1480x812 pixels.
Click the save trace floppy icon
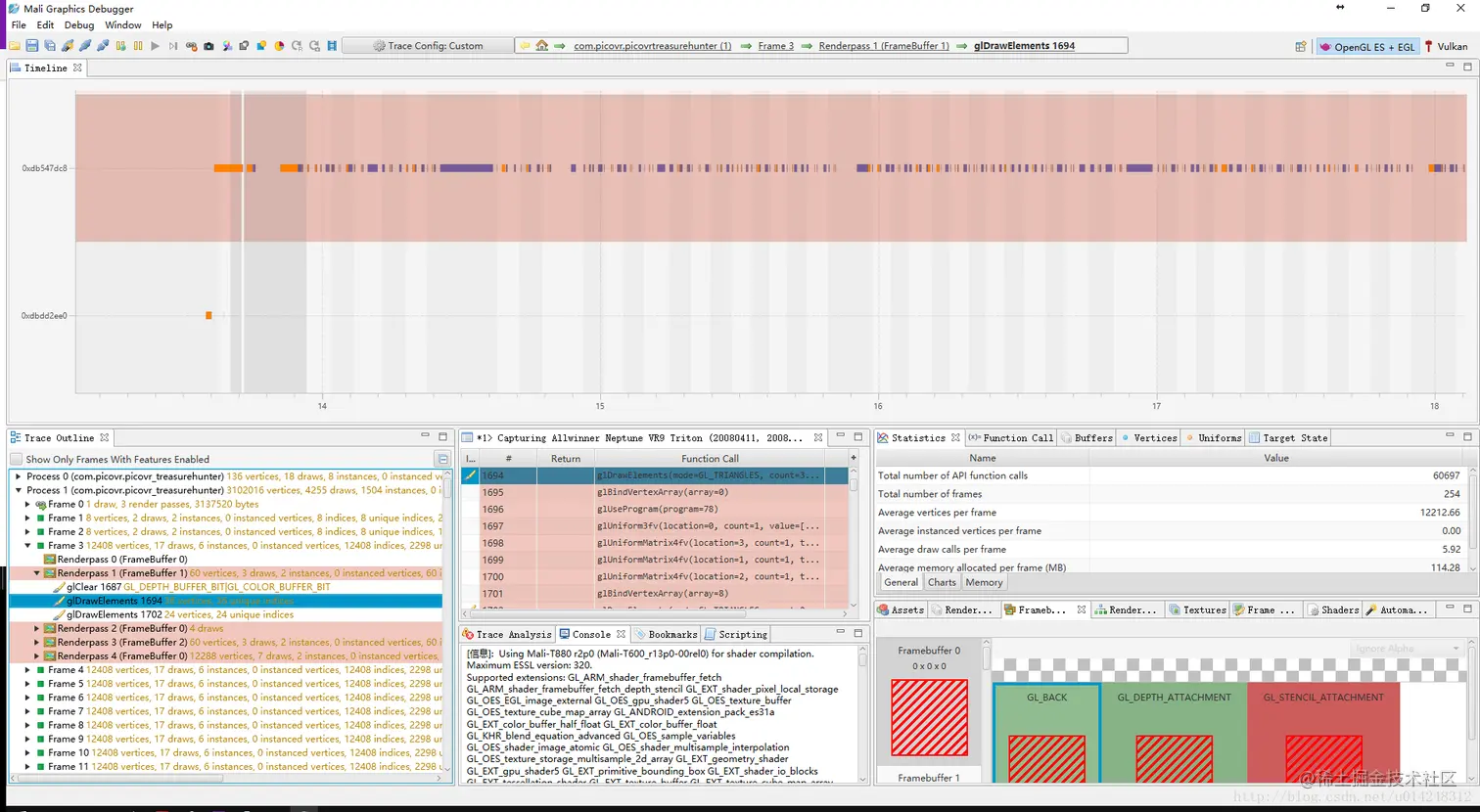tap(32, 46)
